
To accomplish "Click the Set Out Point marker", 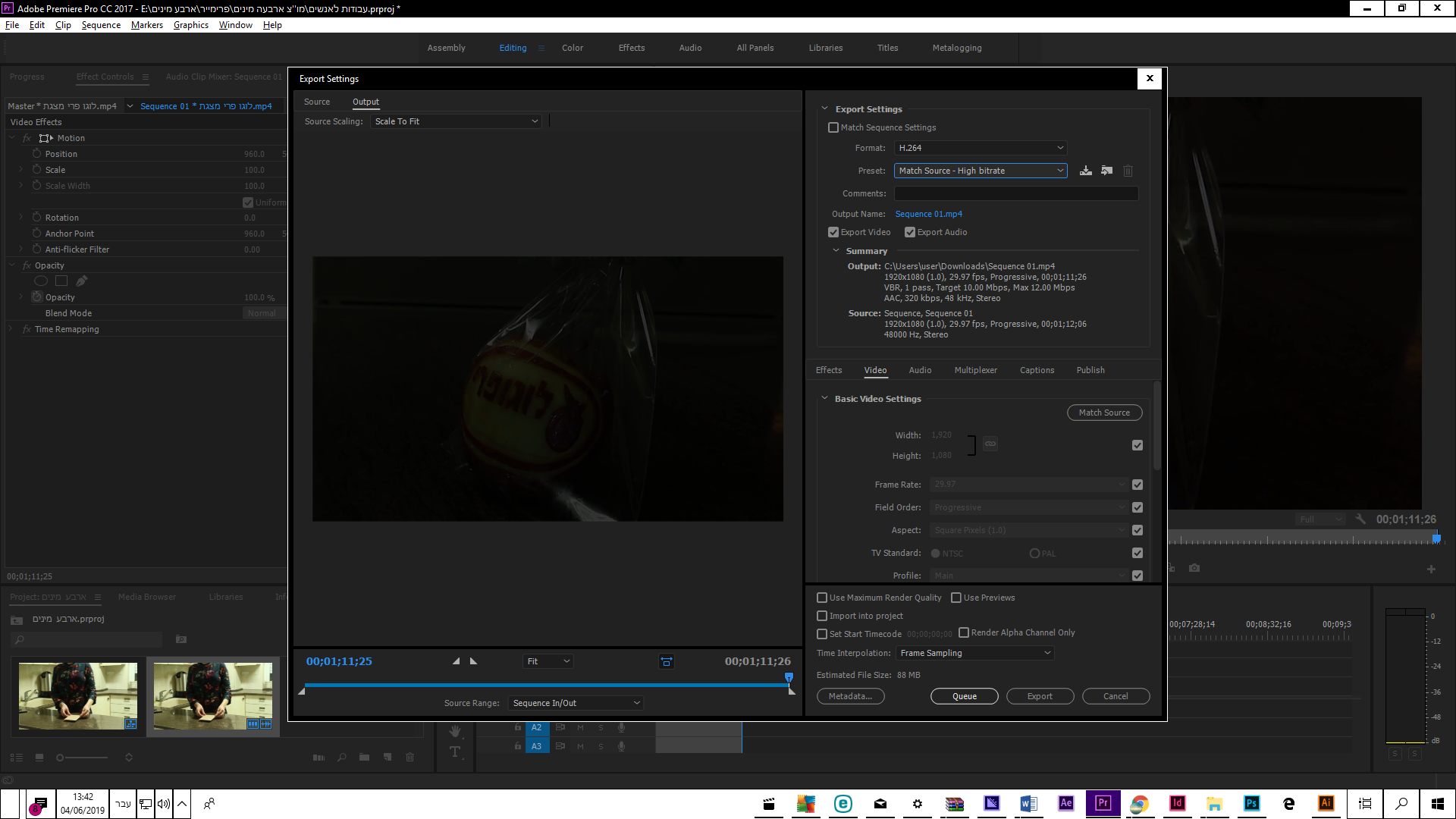I will [474, 661].
